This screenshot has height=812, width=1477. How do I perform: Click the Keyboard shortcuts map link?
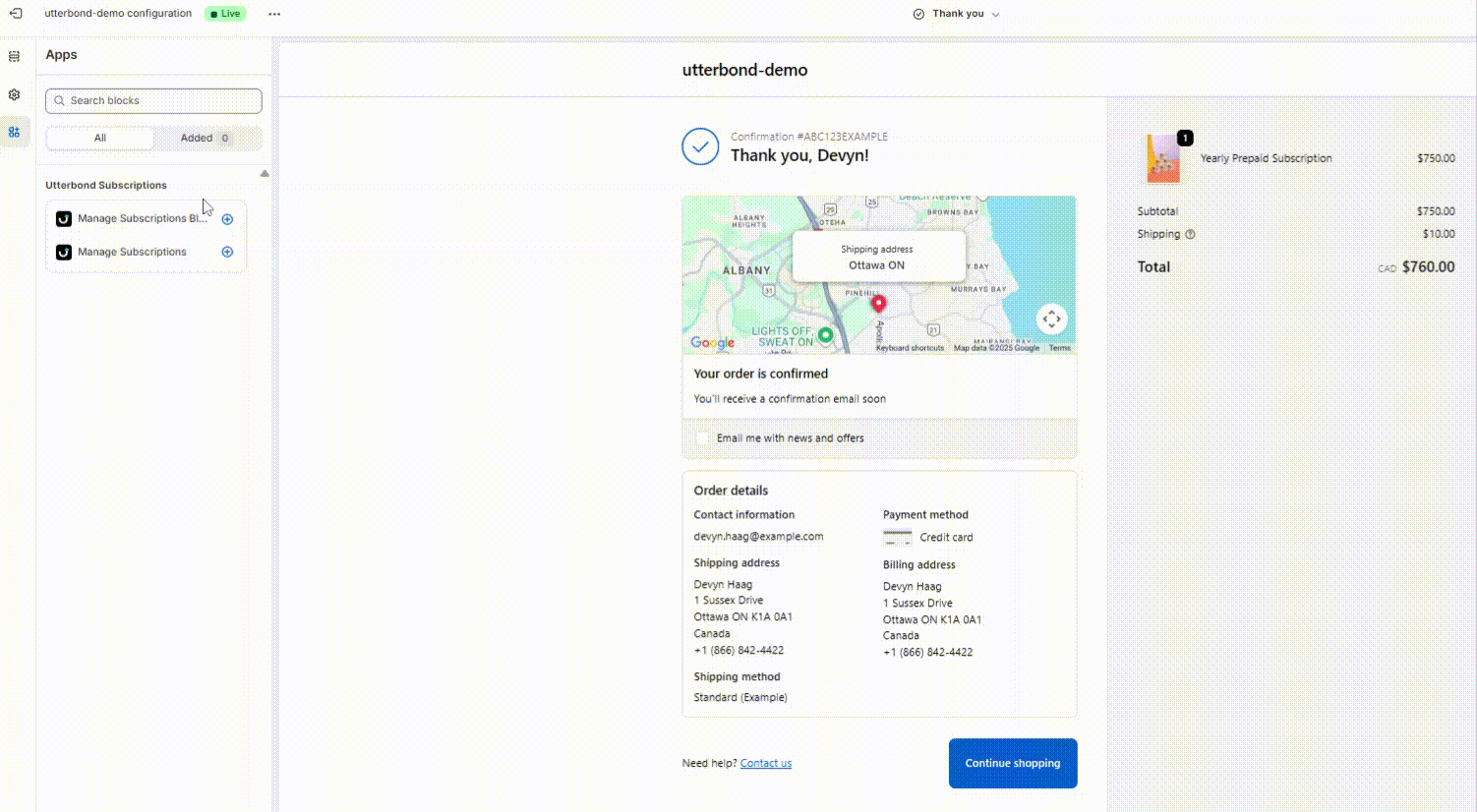click(910, 348)
